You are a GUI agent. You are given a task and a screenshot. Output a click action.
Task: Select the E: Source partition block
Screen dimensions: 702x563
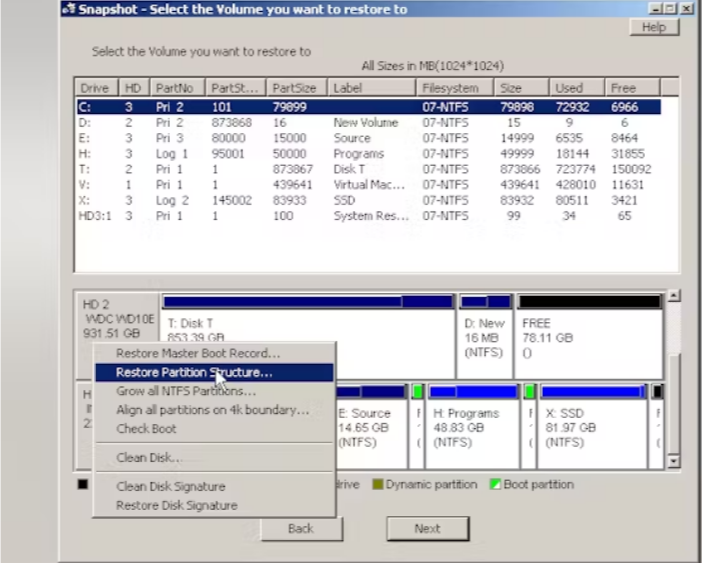370,427
